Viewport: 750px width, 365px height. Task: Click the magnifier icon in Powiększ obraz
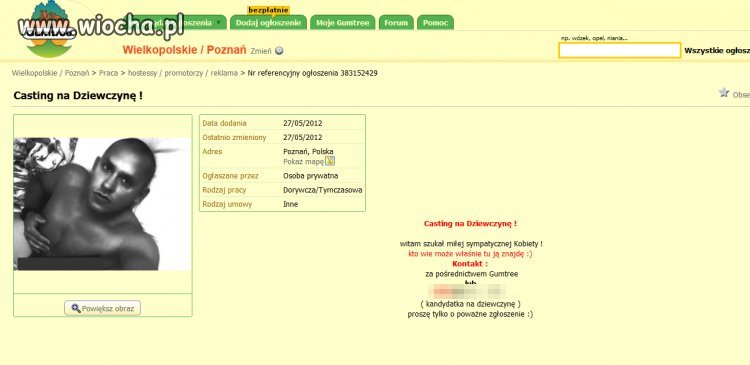[76, 308]
